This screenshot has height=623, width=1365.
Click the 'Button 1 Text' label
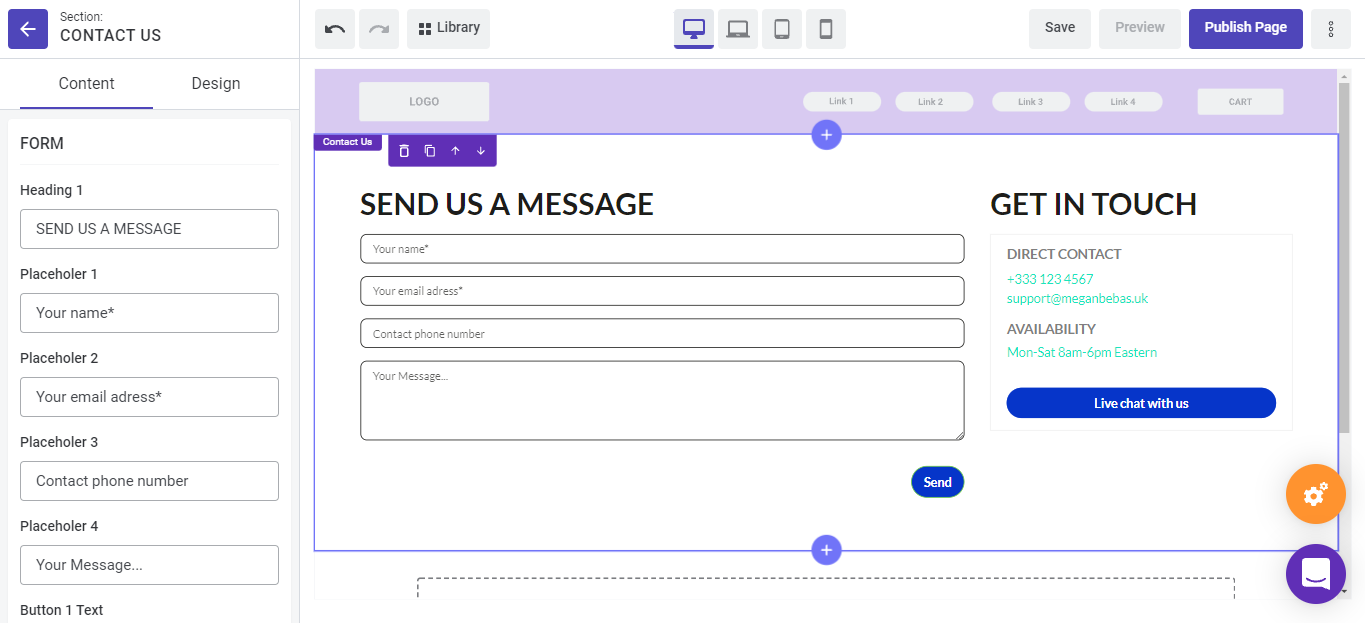(x=62, y=610)
